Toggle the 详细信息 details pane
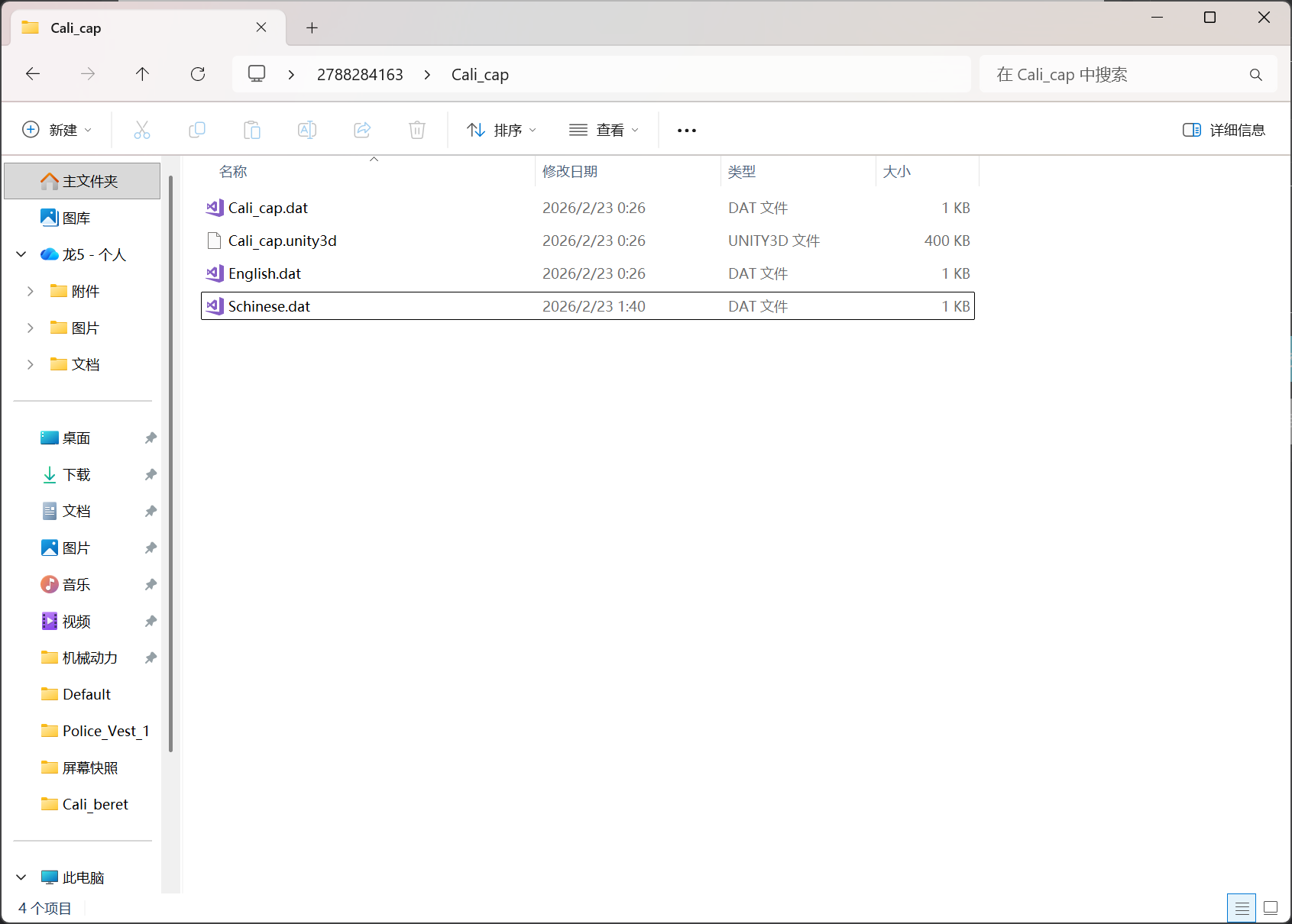Viewport: 1292px width, 924px height. 1223,130
